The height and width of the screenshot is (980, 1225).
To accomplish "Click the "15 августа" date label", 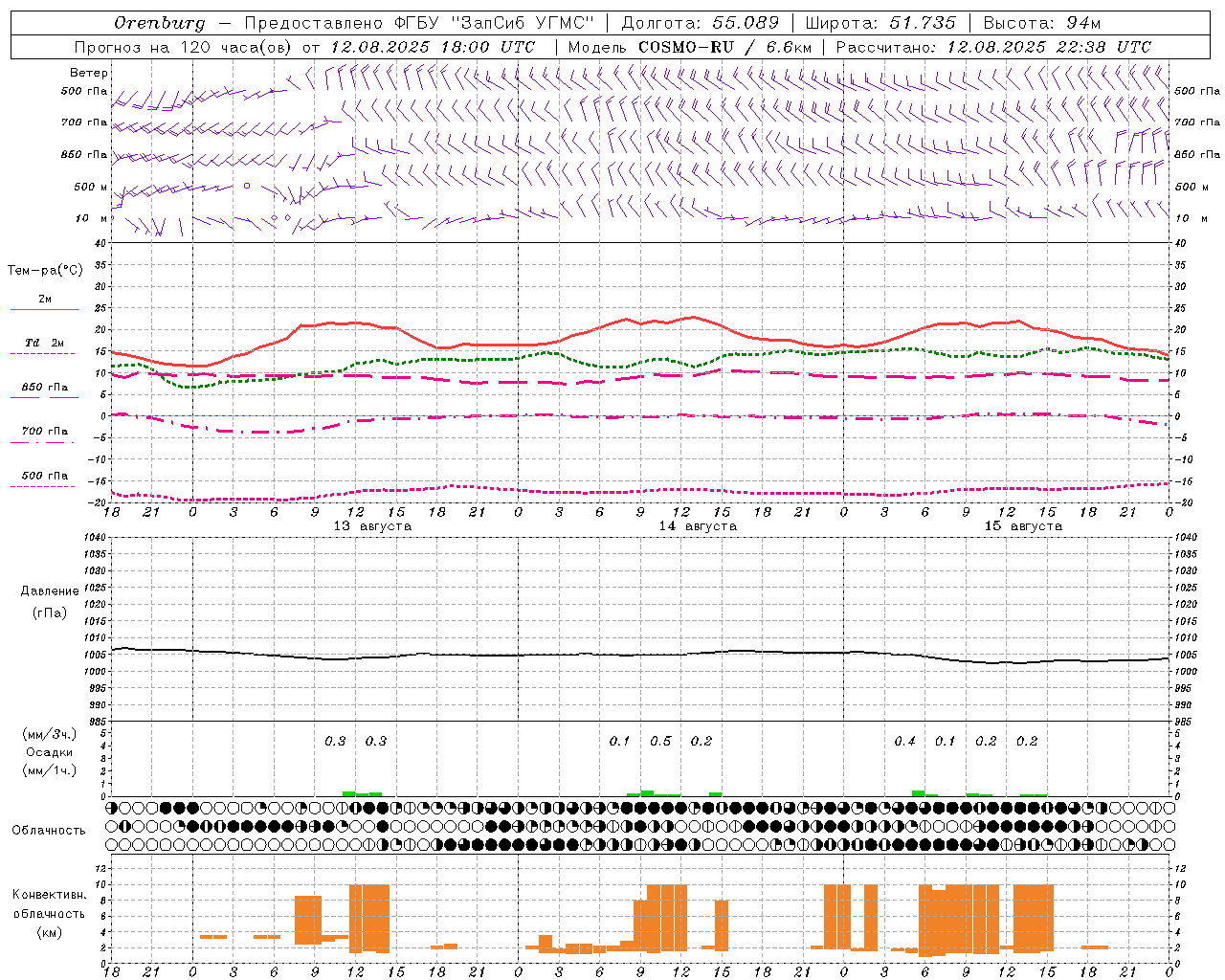I will [x=1023, y=526].
